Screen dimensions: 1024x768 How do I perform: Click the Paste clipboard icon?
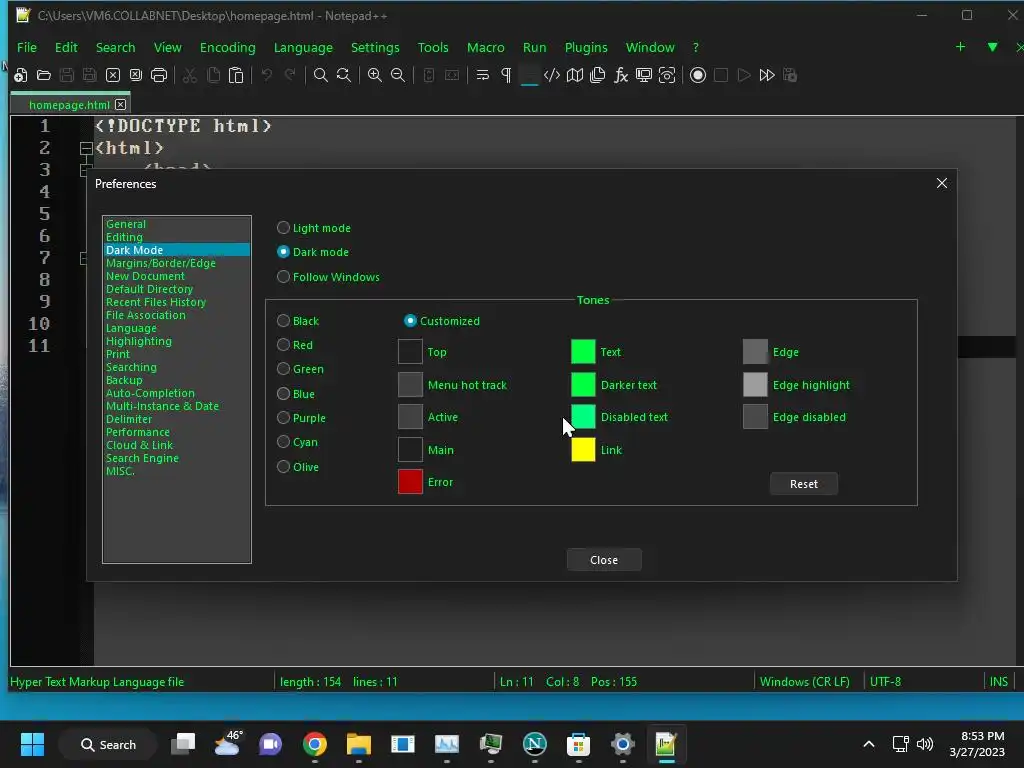coord(236,75)
